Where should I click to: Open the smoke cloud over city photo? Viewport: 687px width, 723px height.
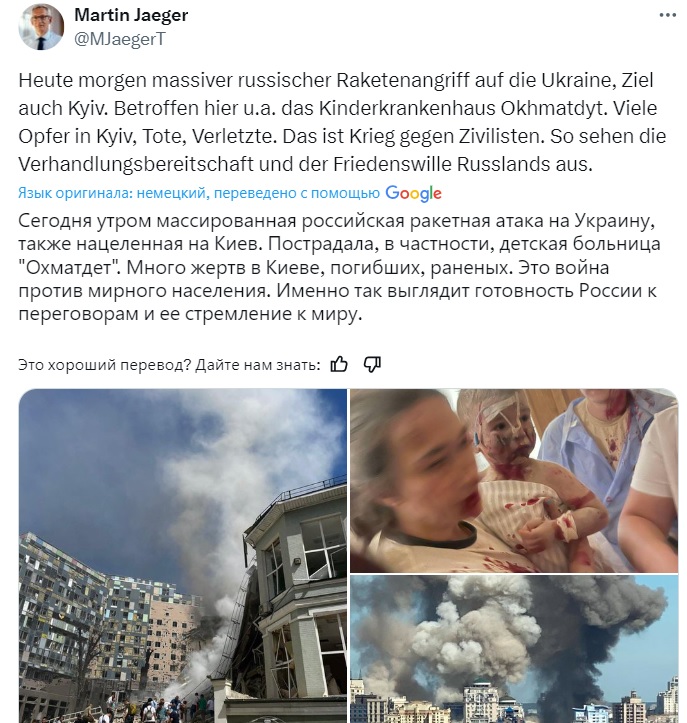pyautogui.click(x=514, y=649)
